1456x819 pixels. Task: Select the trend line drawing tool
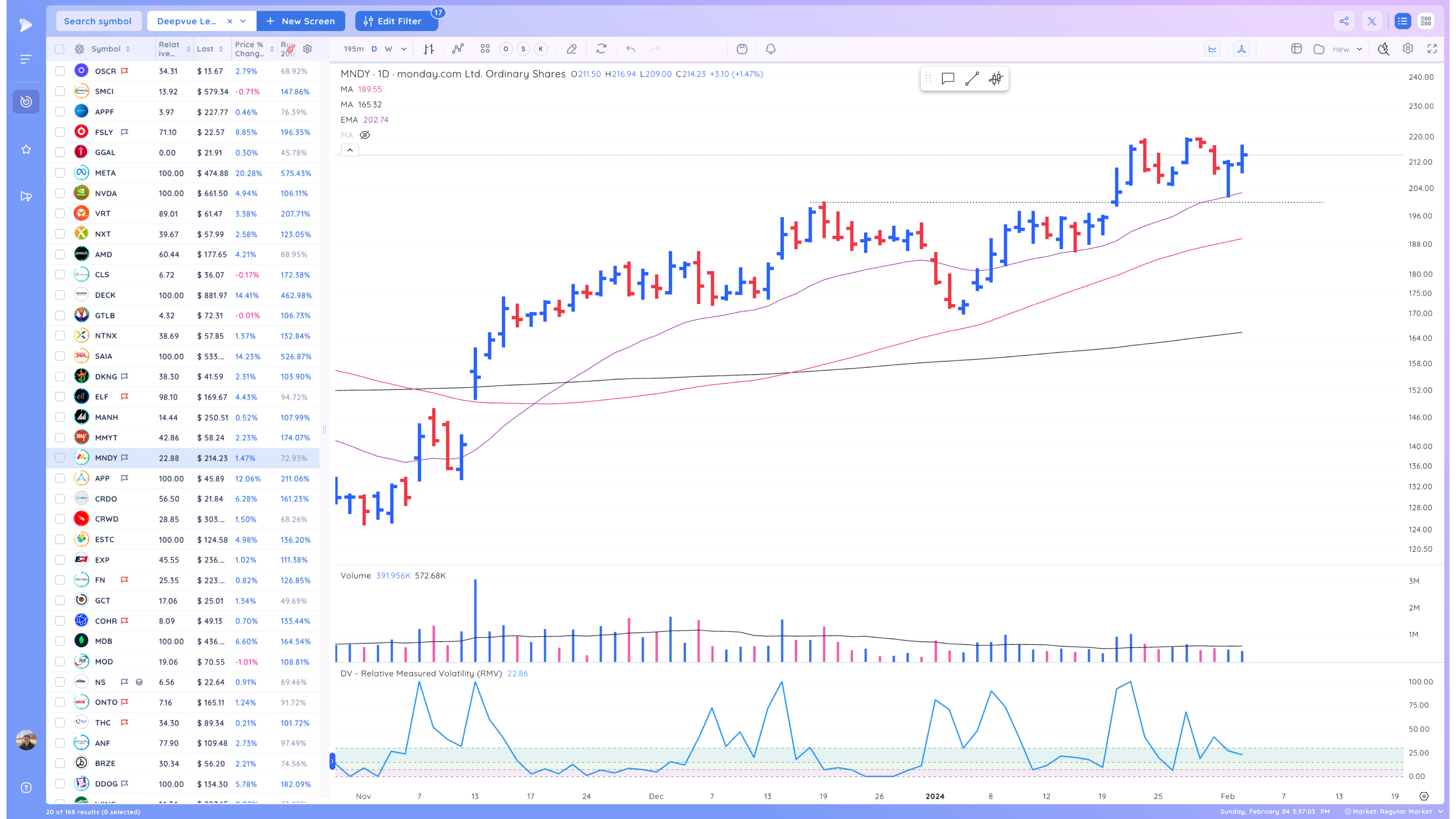point(972,79)
